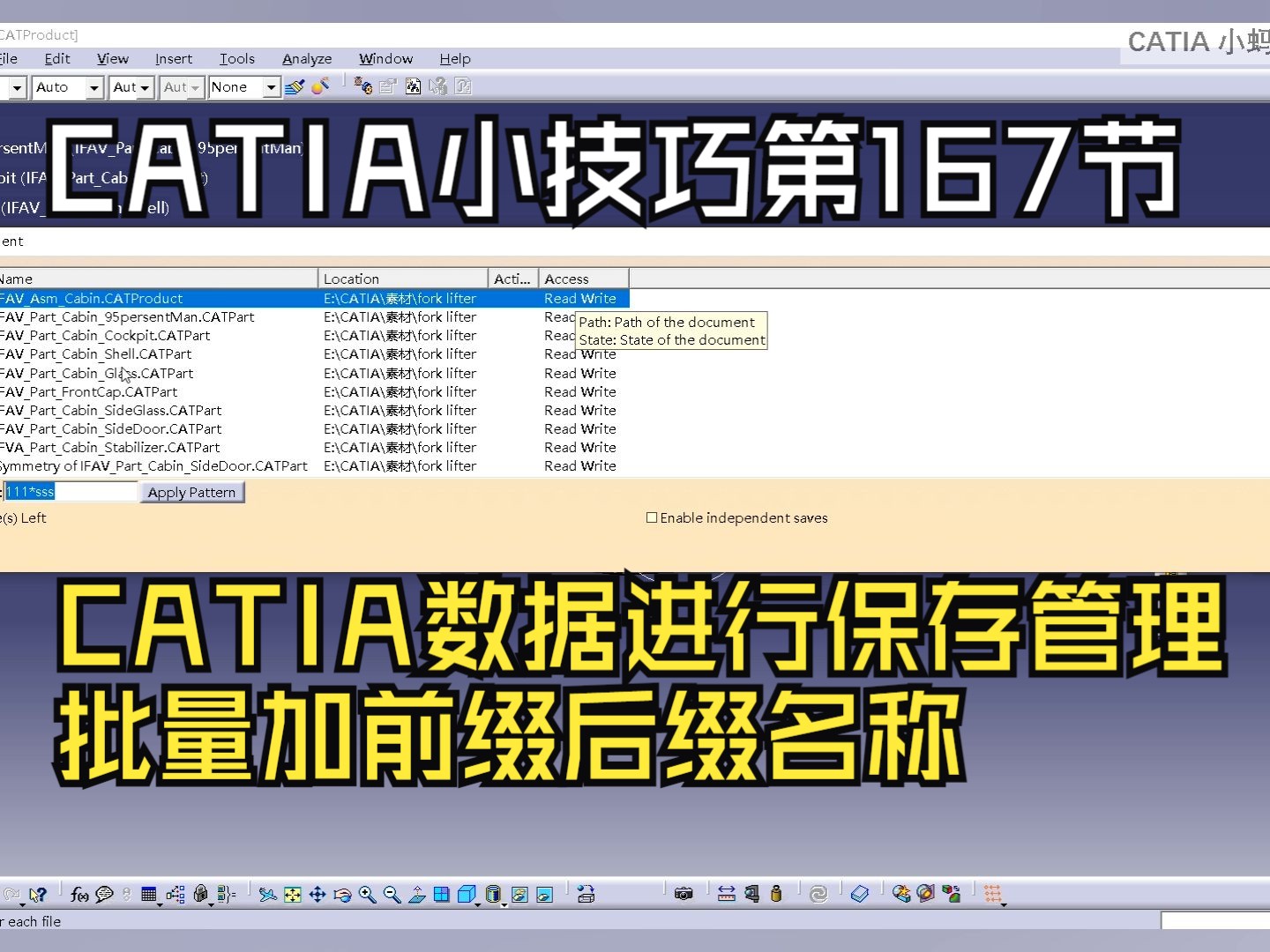This screenshot has width=1270, height=952.
Task: Expand the shading mode dropdown arrow
Action: click(504, 904)
